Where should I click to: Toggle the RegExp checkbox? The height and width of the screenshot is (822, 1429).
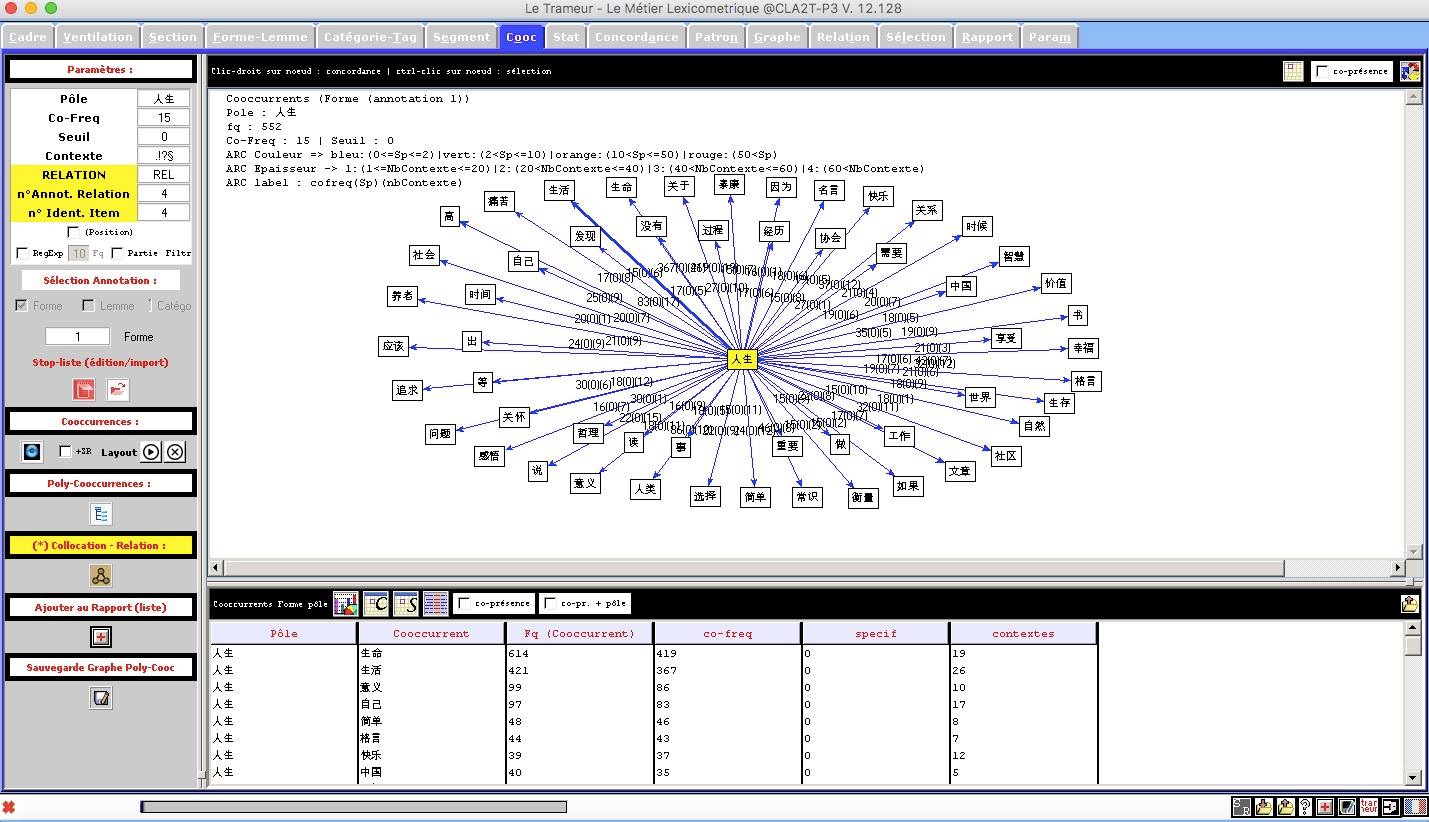point(22,253)
